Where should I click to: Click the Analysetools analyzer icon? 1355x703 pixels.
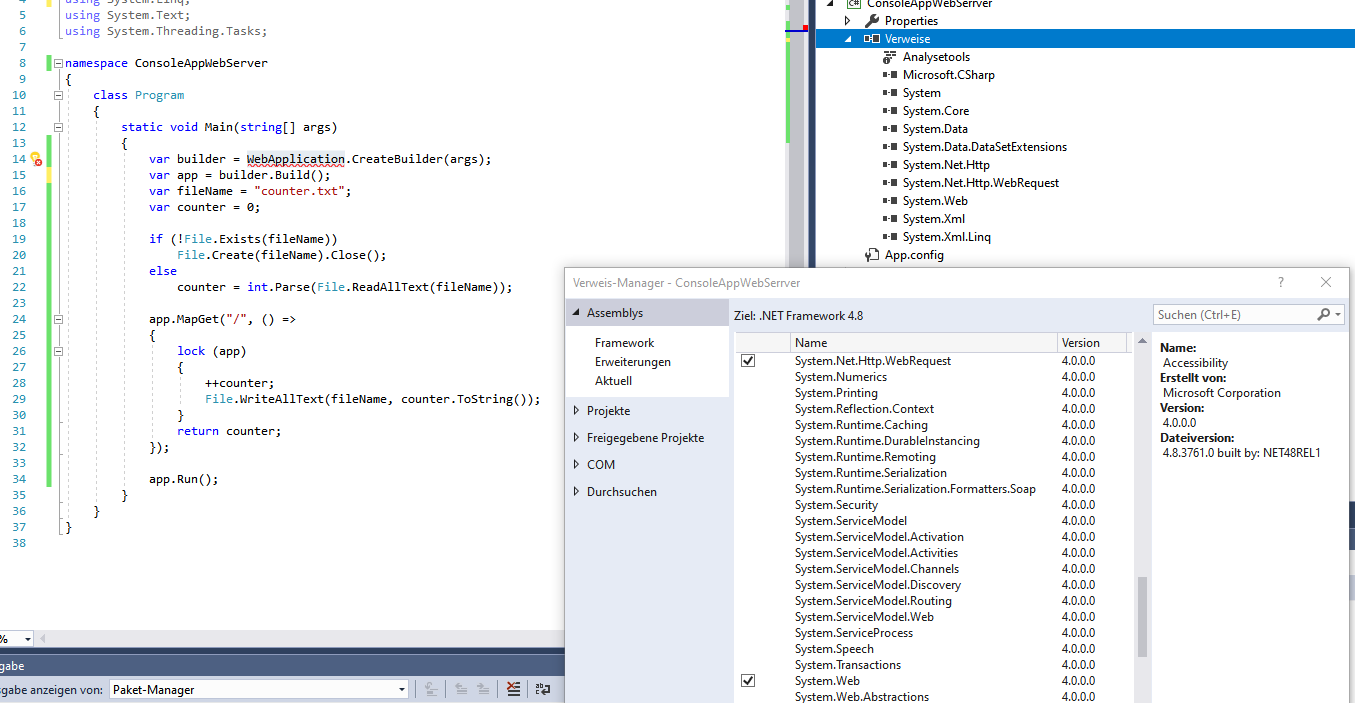point(889,57)
